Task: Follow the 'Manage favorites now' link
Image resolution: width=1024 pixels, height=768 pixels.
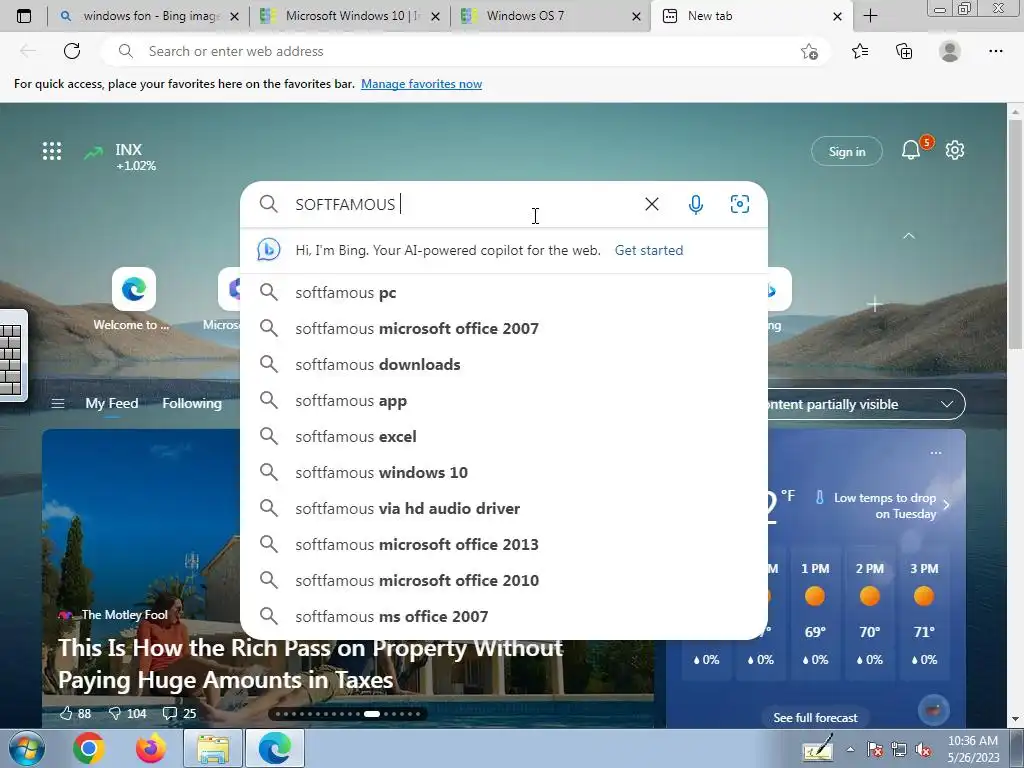Action: coord(421,84)
